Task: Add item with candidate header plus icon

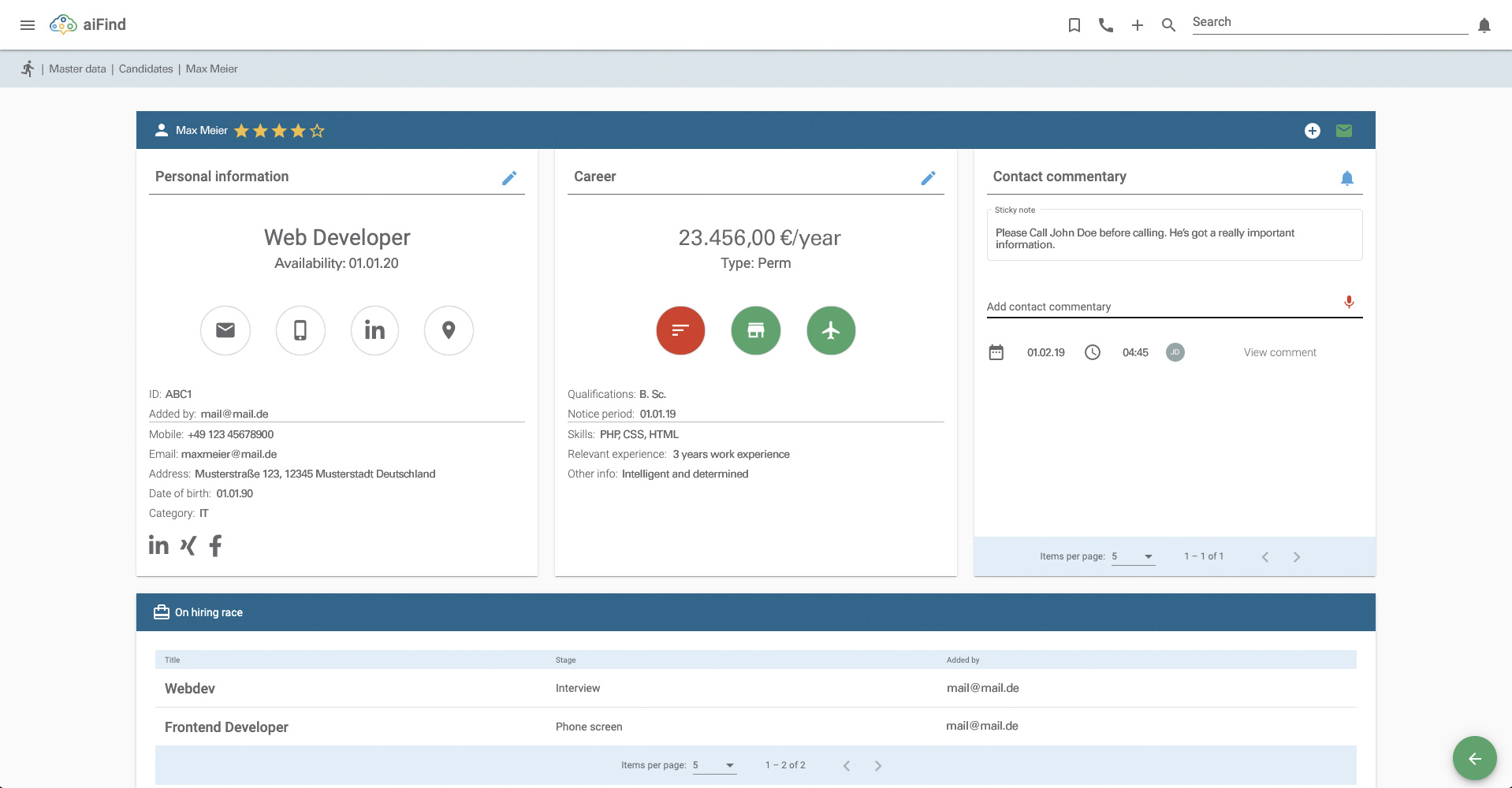Action: point(1313,131)
